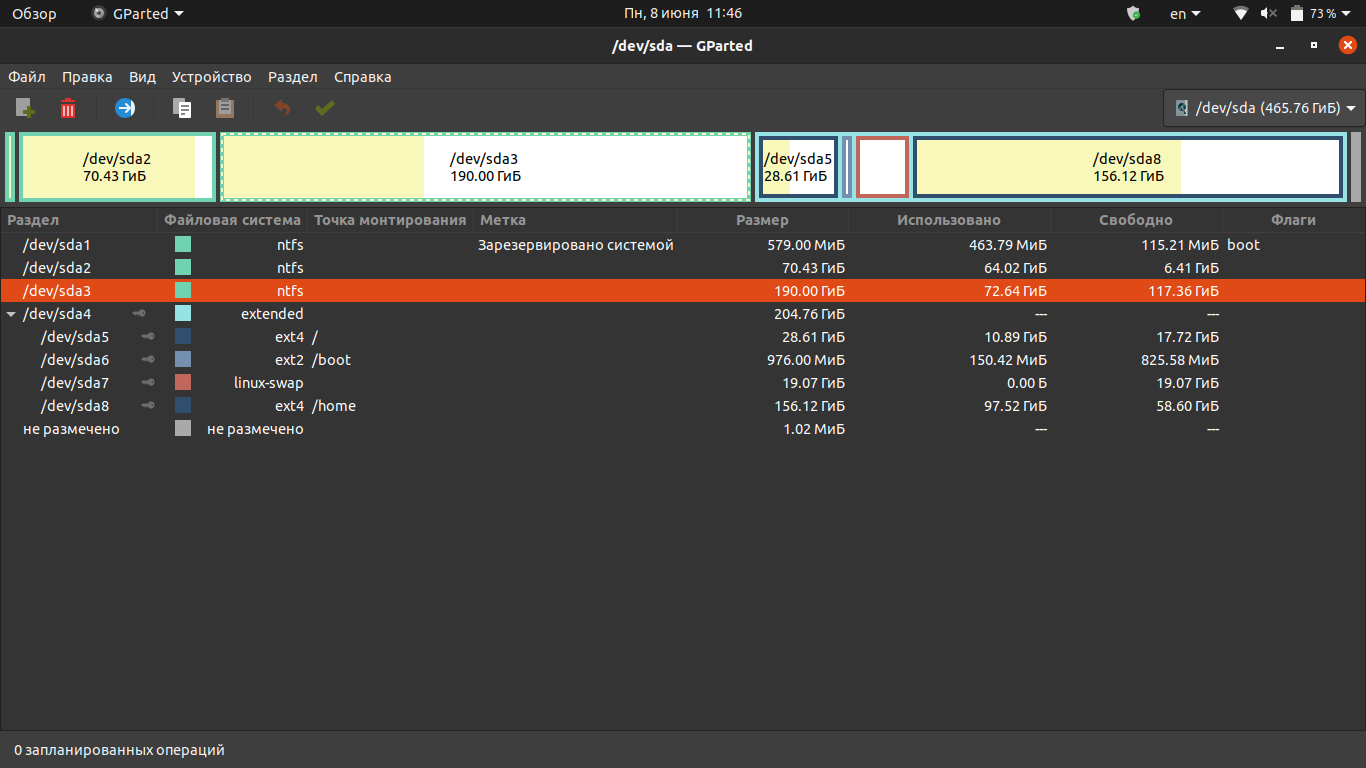The image size is (1366, 768).
Task: Sort by the Использовано column header
Action: [949, 220]
